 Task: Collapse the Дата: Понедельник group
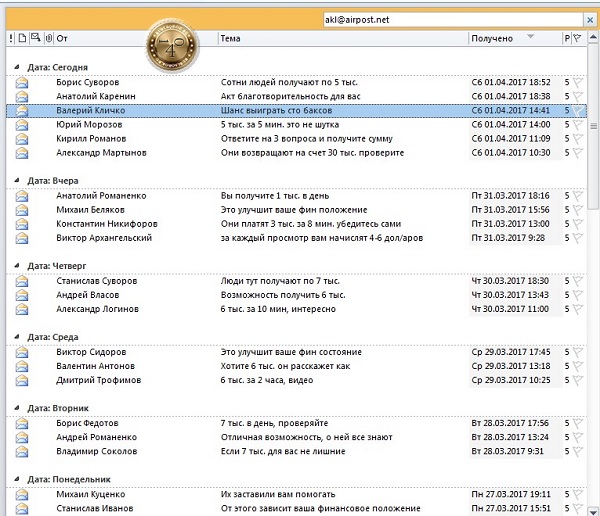(16, 479)
